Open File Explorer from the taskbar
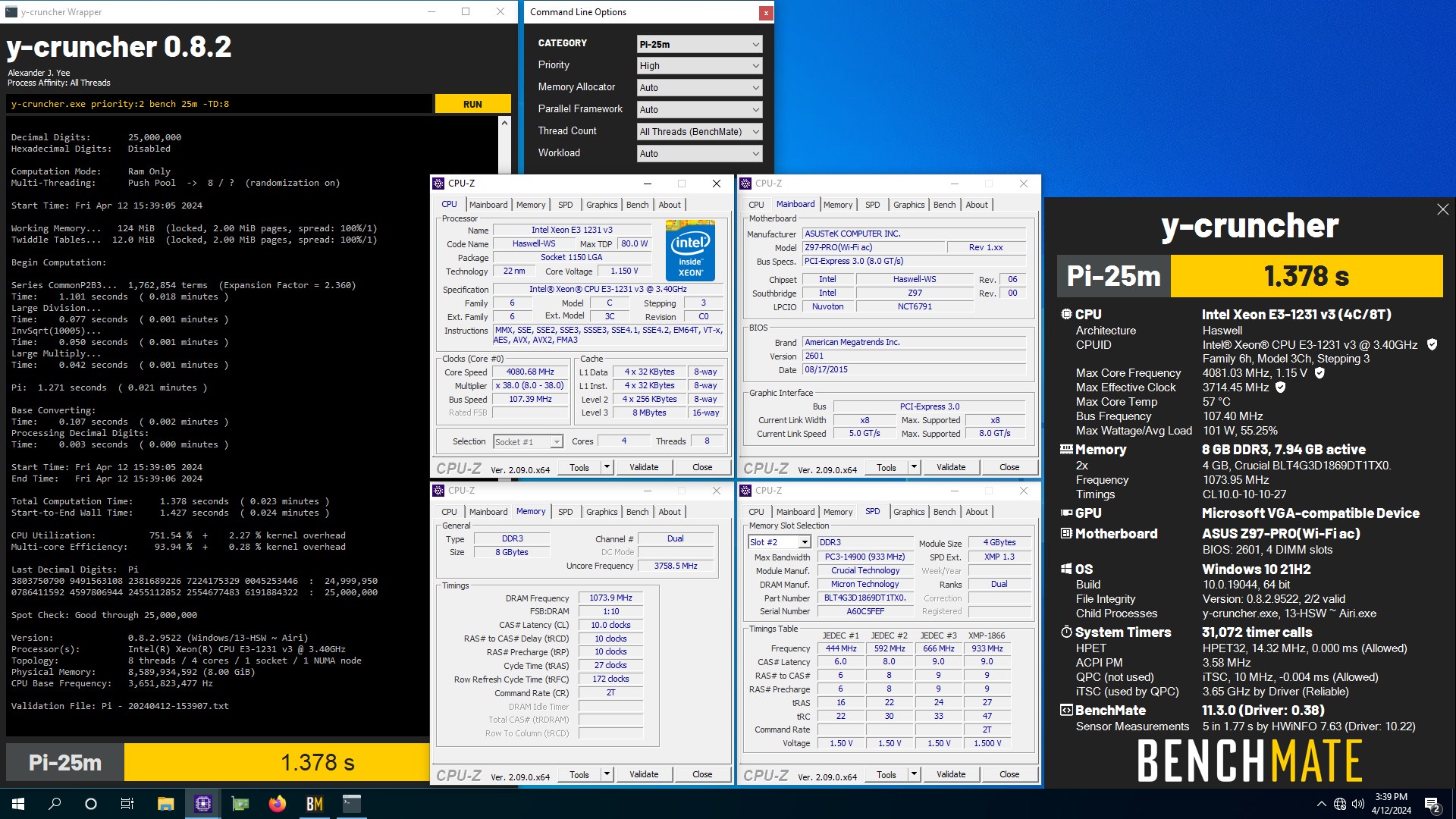The width and height of the screenshot is (1456, 819). point(165,804)
